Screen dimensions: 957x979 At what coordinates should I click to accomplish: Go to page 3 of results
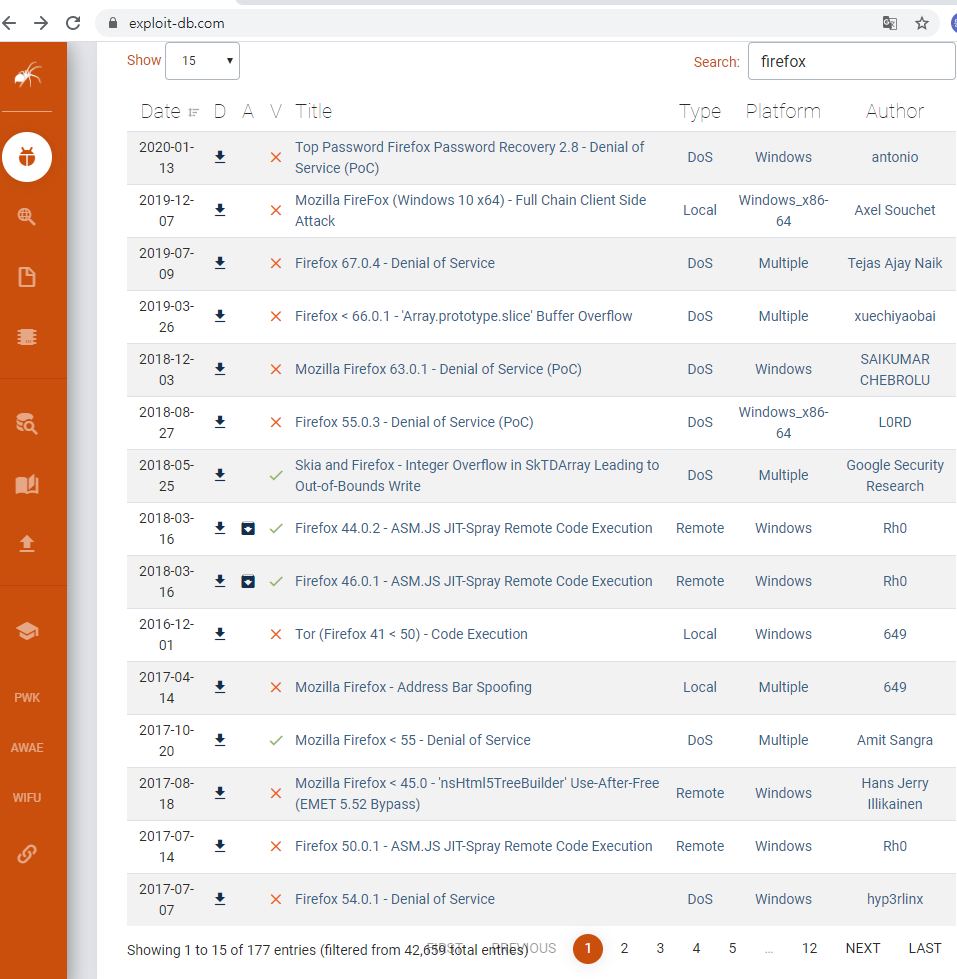[x=660, y=948]
